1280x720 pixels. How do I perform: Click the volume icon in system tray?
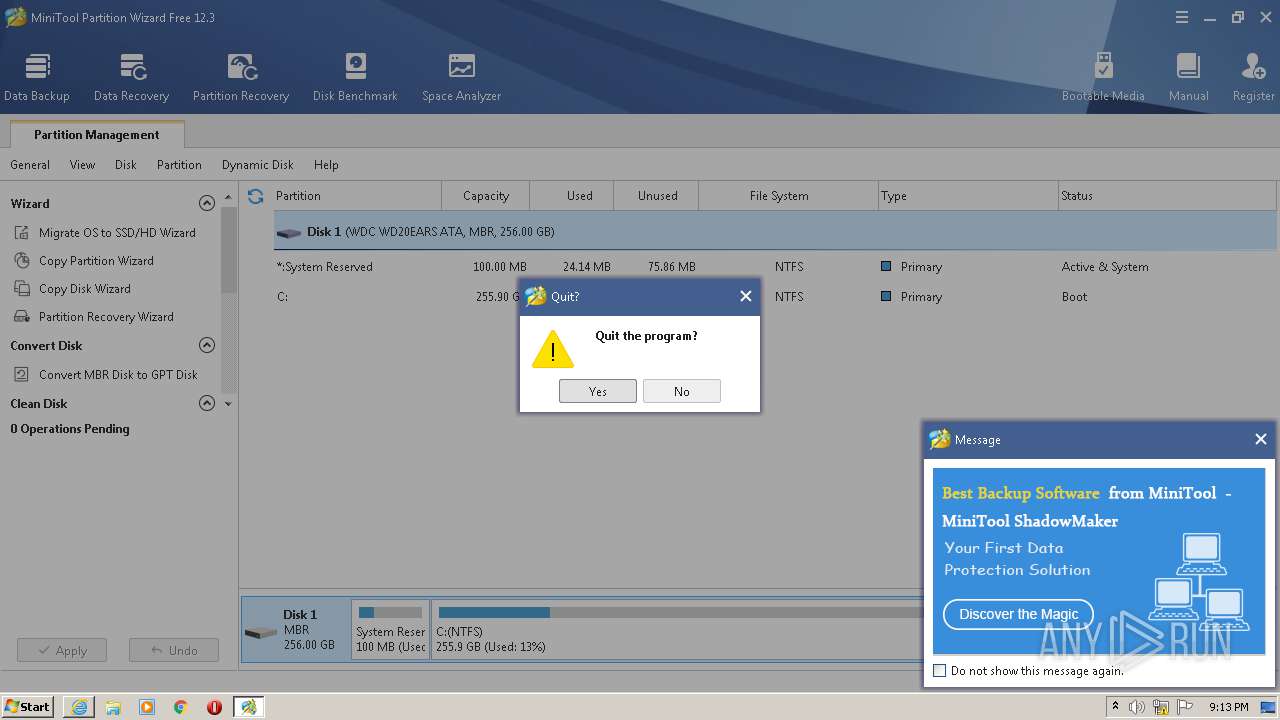[1137, 707]
